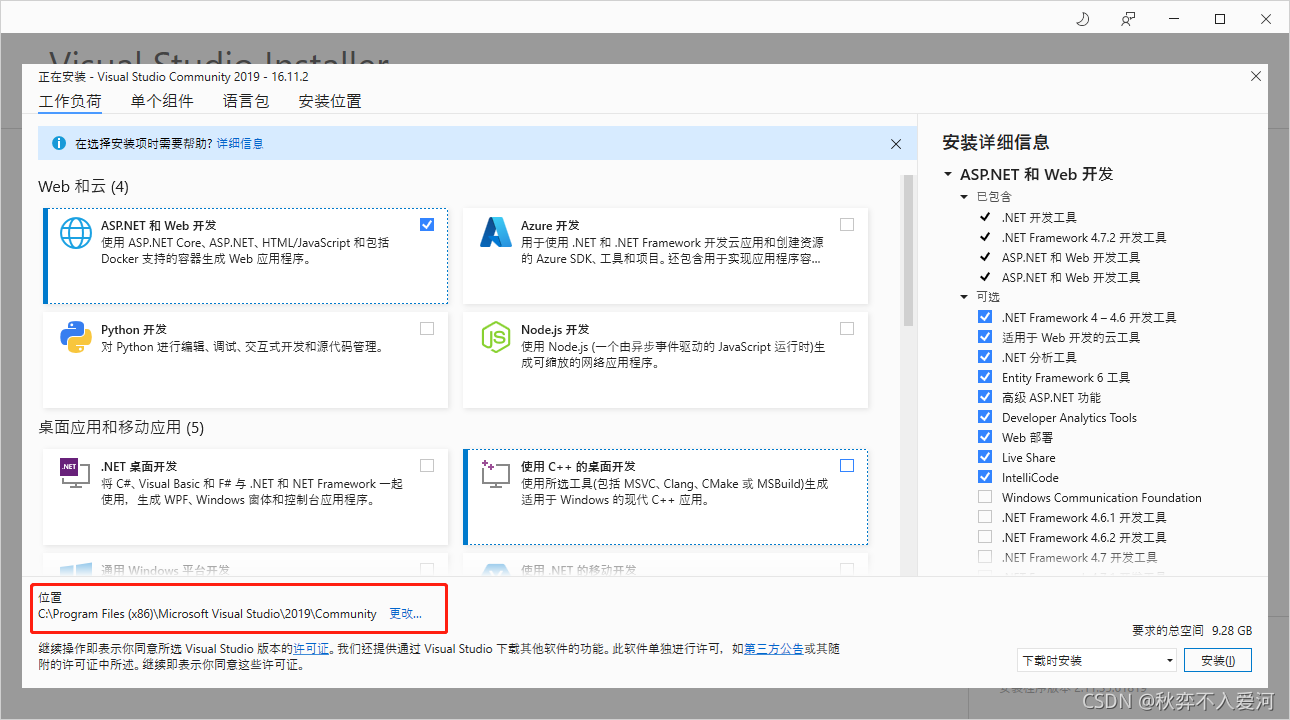The image size is (1290, 720).
Task: Check the Azure 开发 workload checkbox
Action: [847, 224]
